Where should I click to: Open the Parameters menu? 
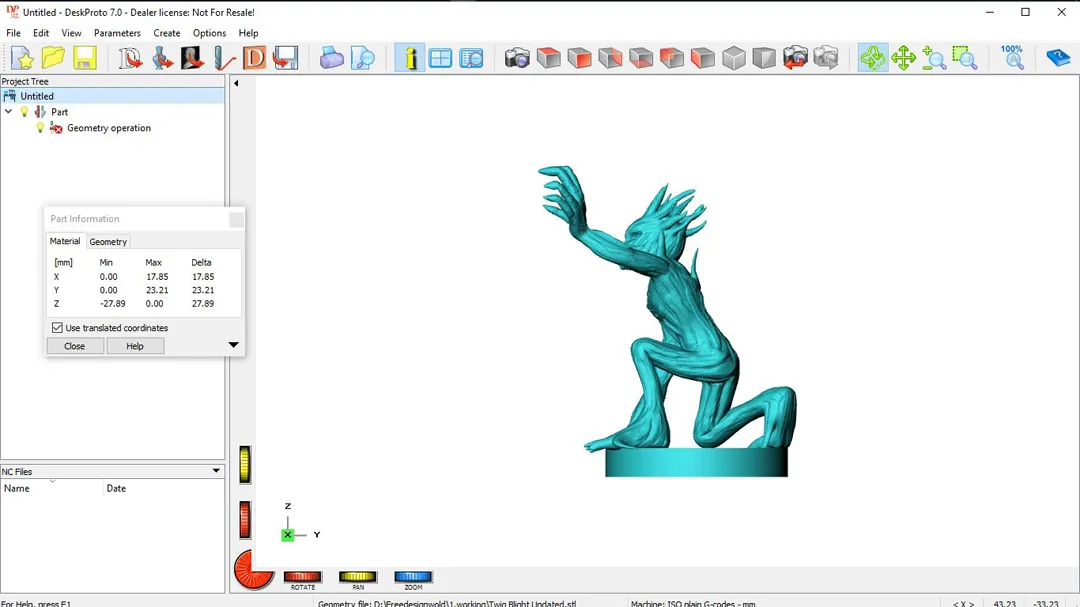pos(117,33)
